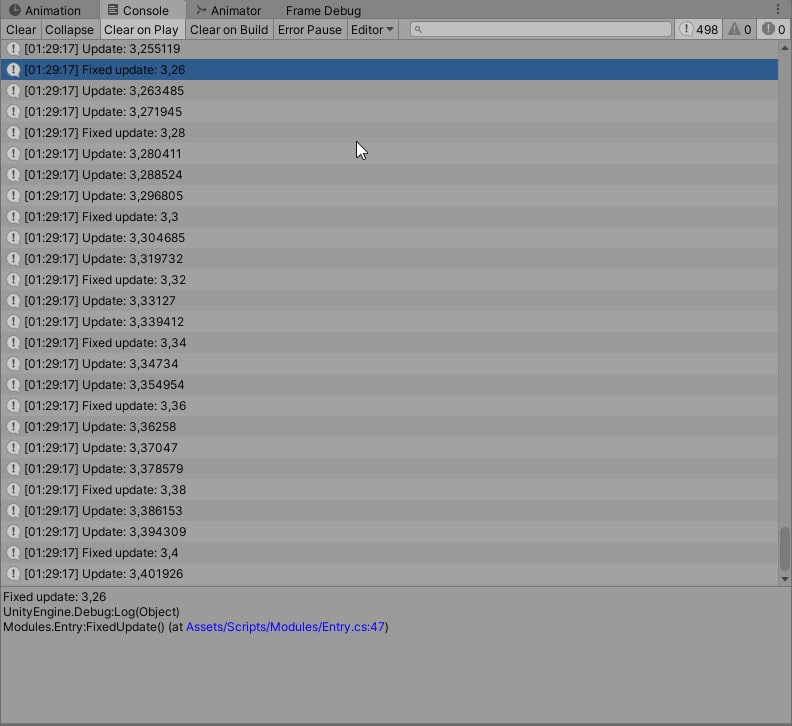Image resolution: width=792 pixels, height=726 pixels.
Task: Click info icon beside Update: 3,378579
Action: 14,469
